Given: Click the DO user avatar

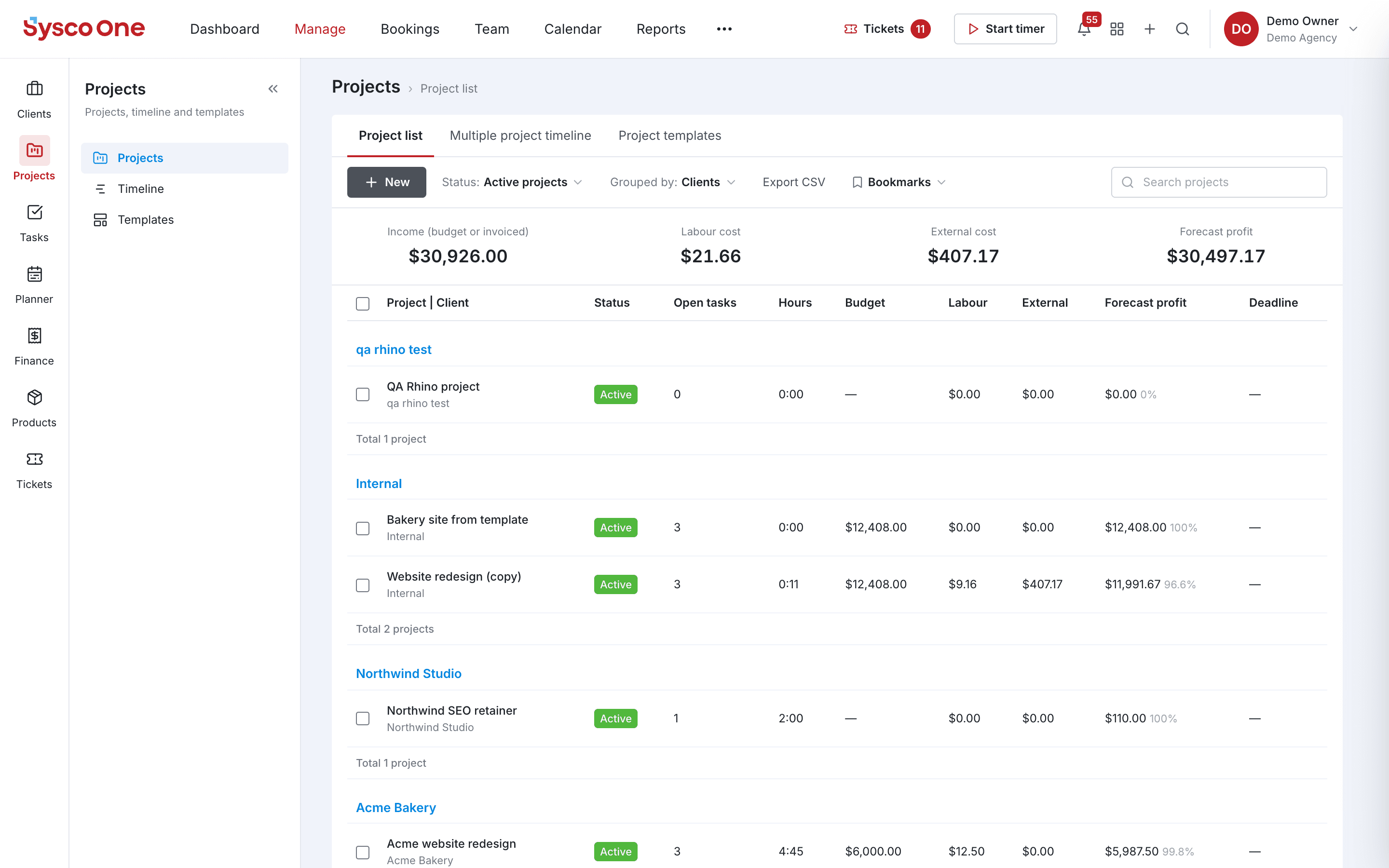Looking at the screenshot, I should [1241, 29].
